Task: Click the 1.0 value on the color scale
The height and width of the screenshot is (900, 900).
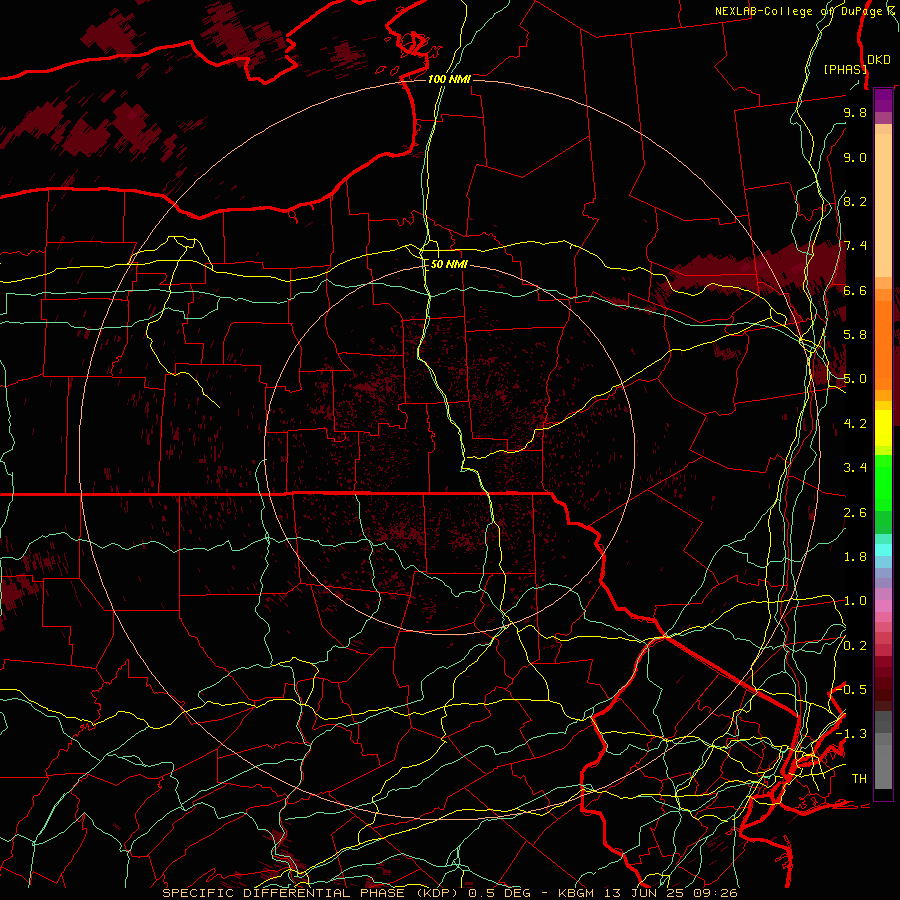Action: coord(855,601)
